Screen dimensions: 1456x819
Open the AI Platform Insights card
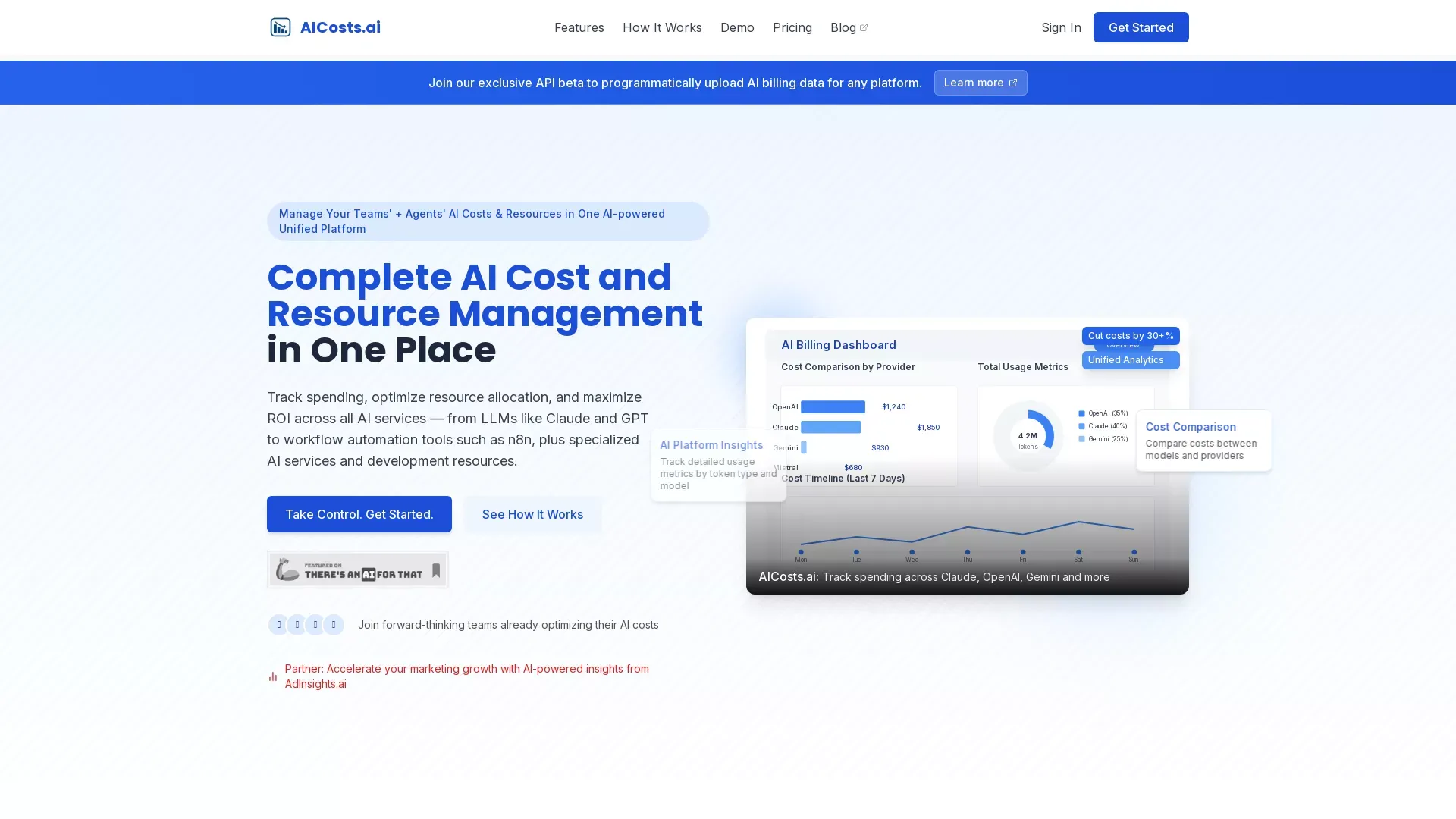718,465
